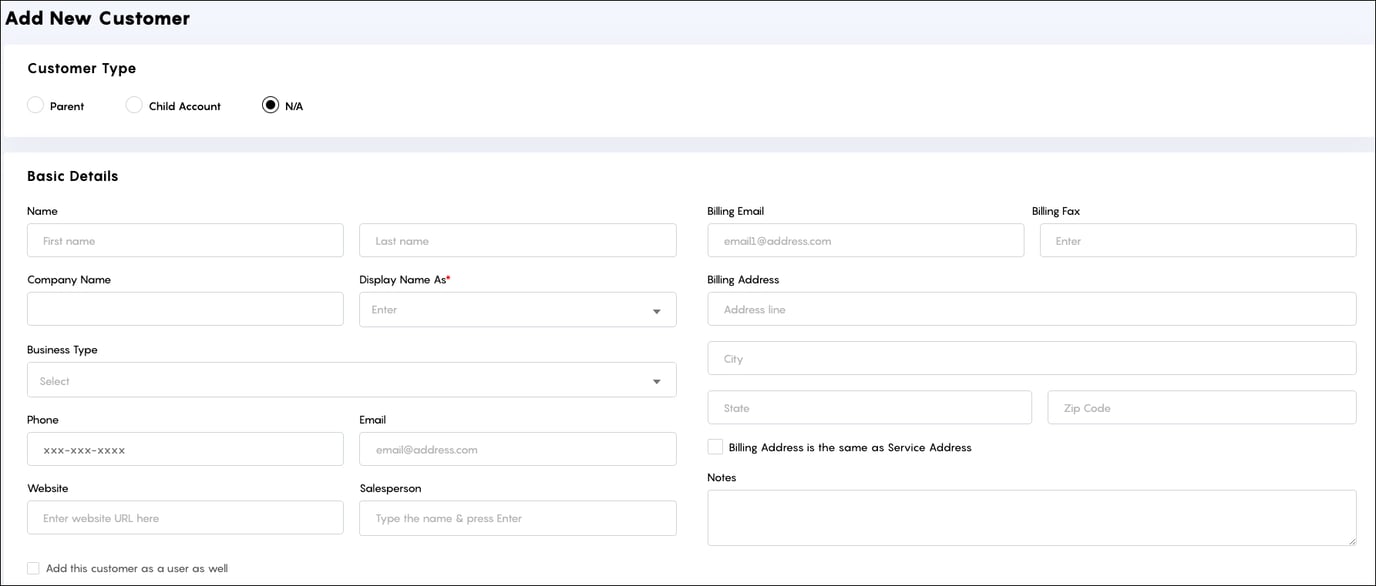Click the Customer Type section heading
This screenshot has width=1376, height=586.
[x=82, y=69]
